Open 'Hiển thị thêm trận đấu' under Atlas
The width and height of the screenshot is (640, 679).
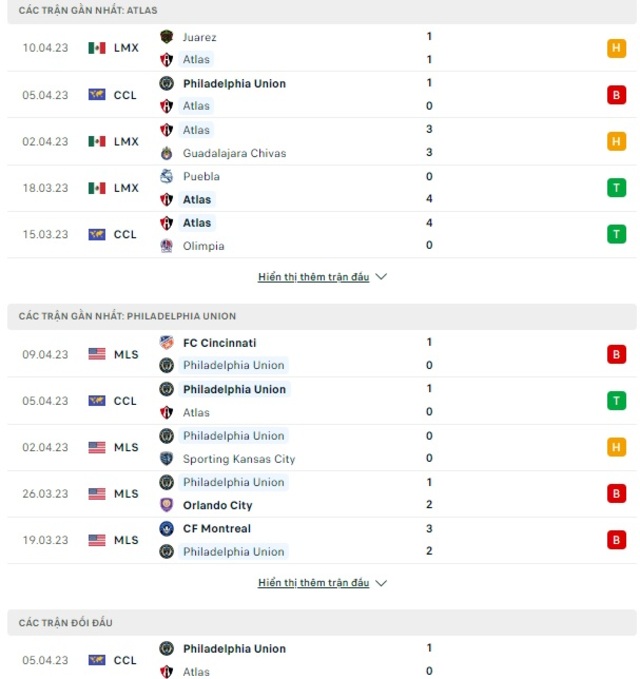(314, 277)
